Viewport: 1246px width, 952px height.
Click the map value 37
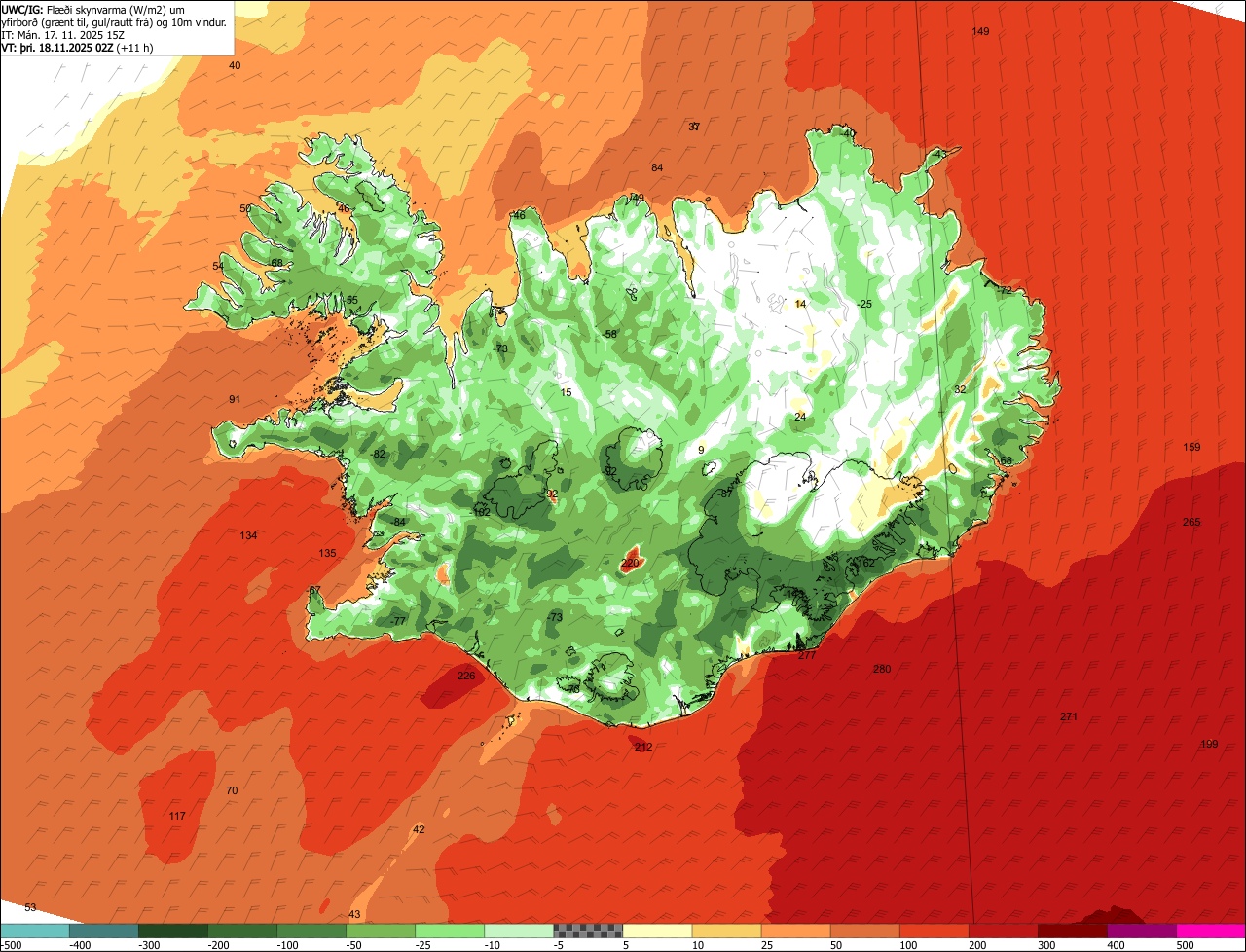[694, 127]
